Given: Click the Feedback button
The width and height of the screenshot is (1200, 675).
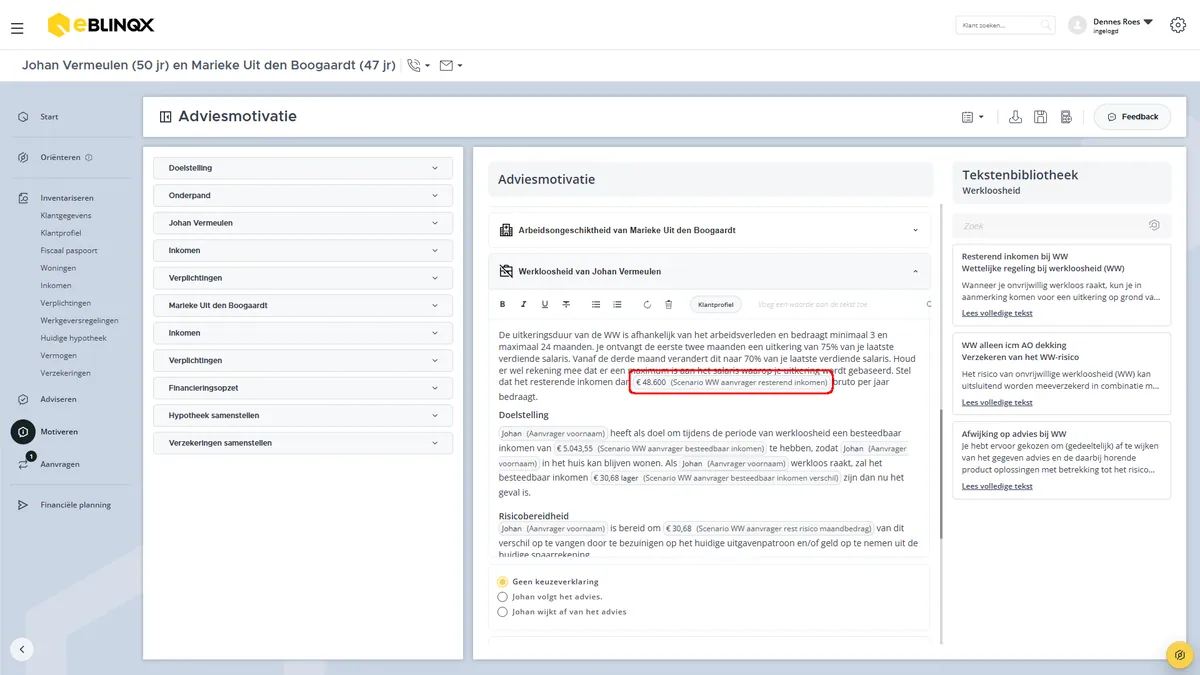Looking at the screenshot, I should click(x=1132, y=117).
